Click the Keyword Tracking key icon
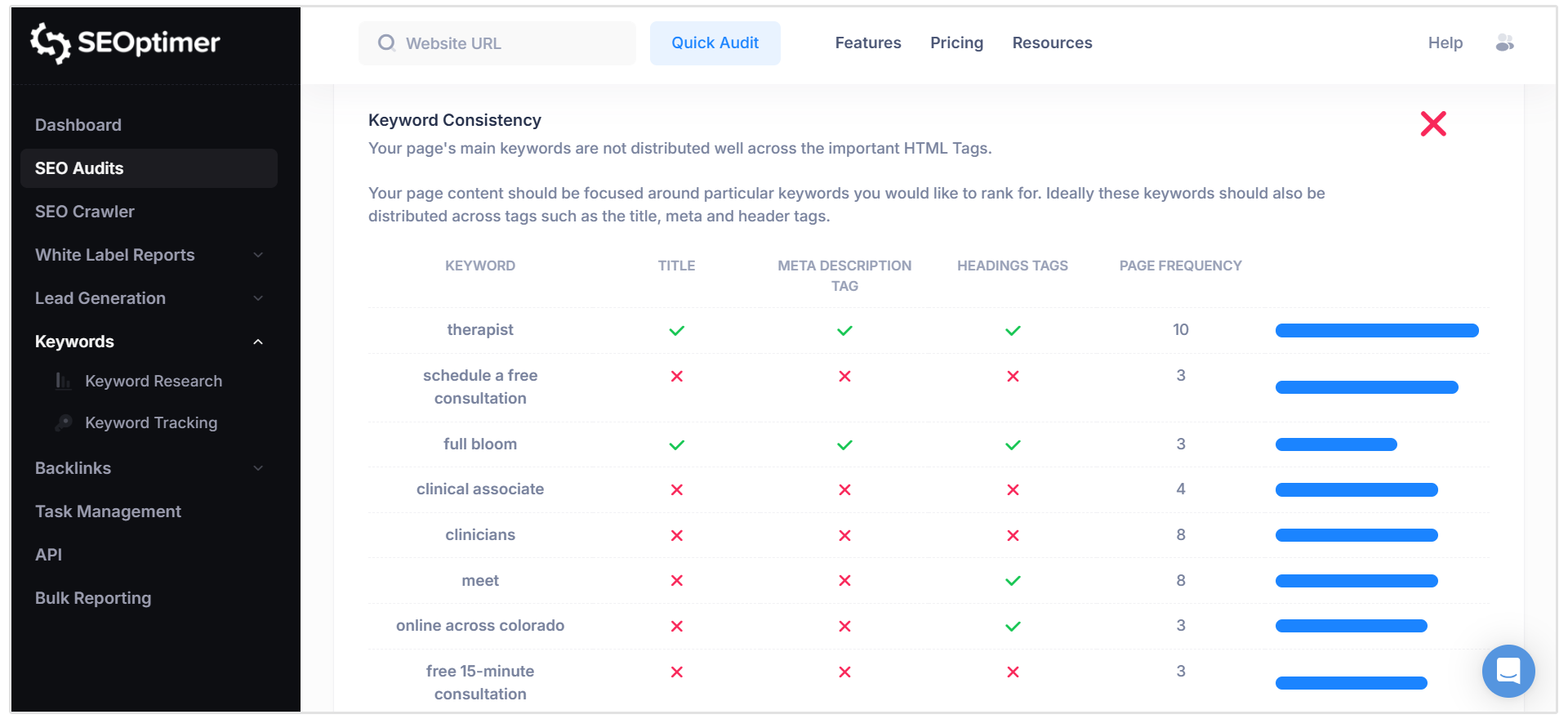Screen dimensions: 1568x719 (x=63, y=422)
